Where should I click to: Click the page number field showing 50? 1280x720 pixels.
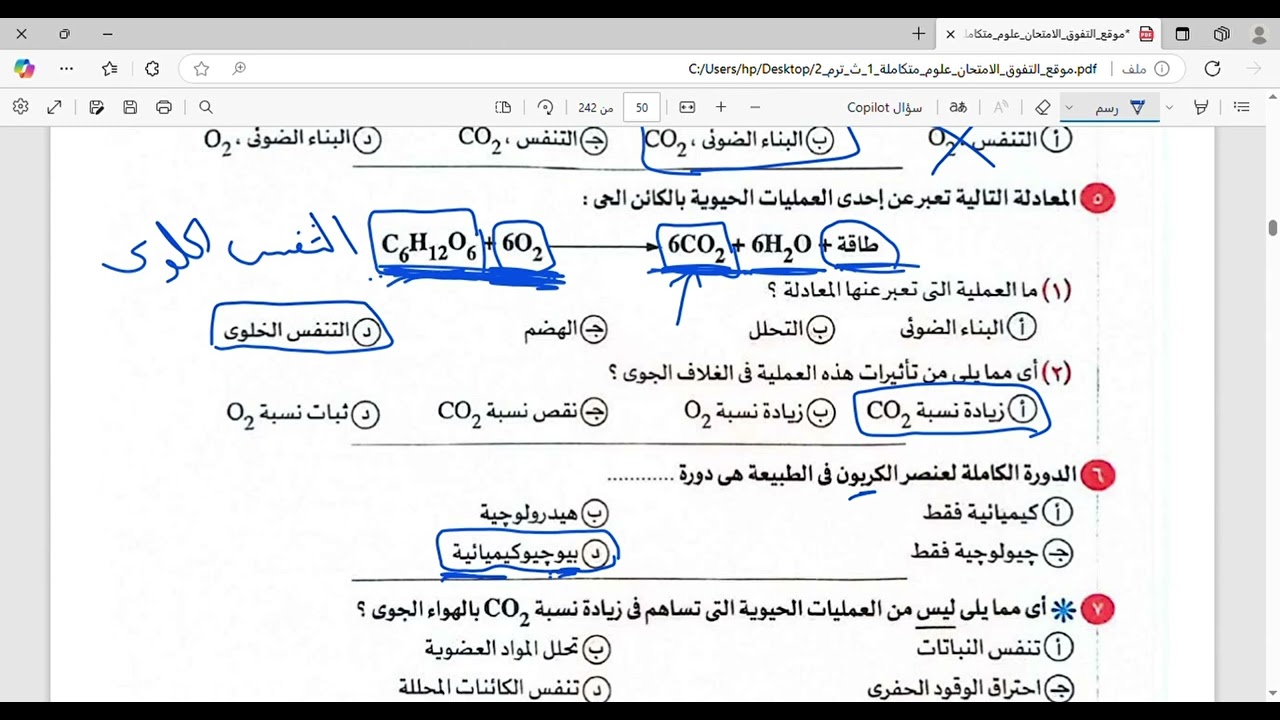click(641, 107)
